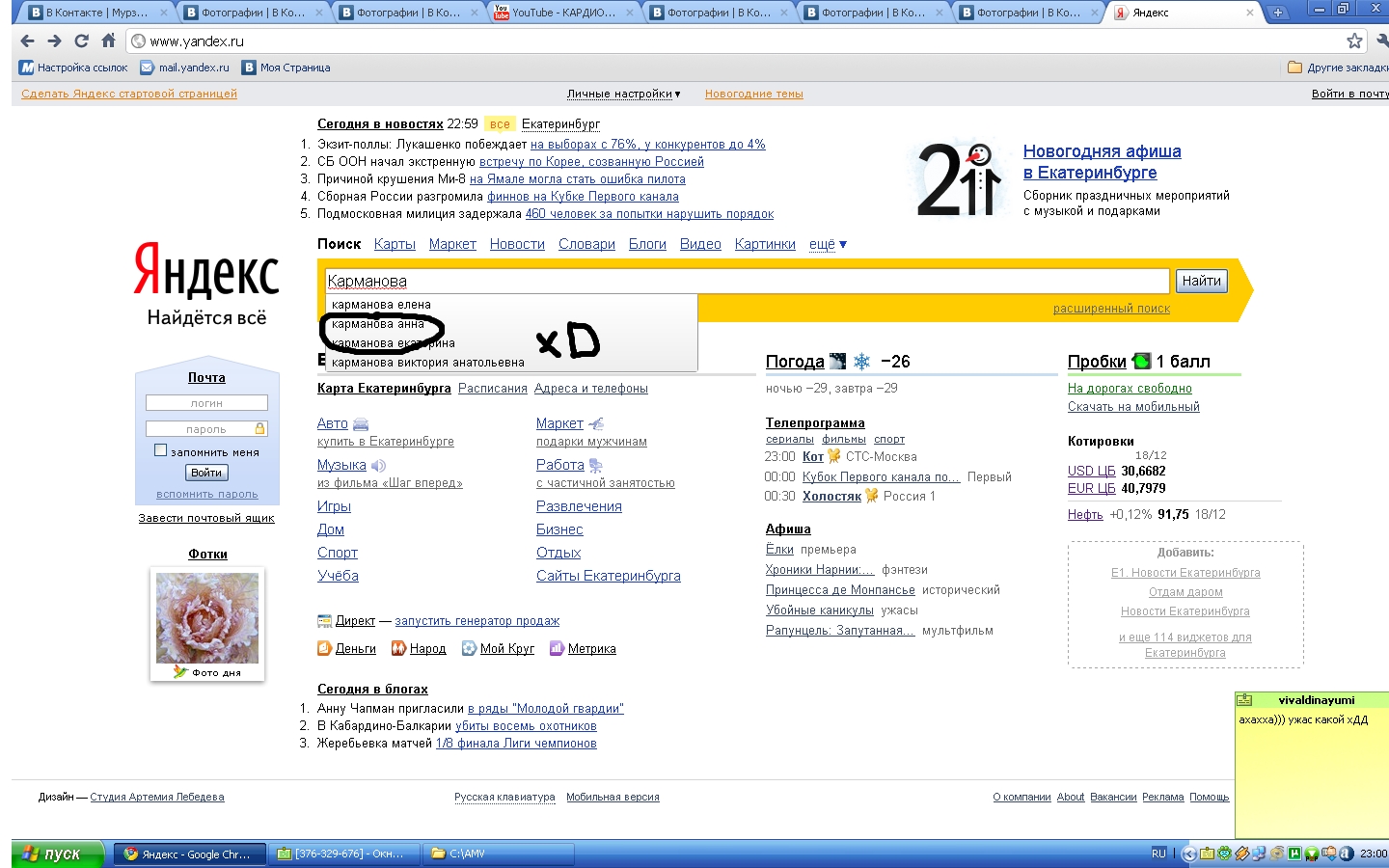Switch to the Маркет search tab
Viewport: 1389px width, 868px height.
tap(452, 244)
